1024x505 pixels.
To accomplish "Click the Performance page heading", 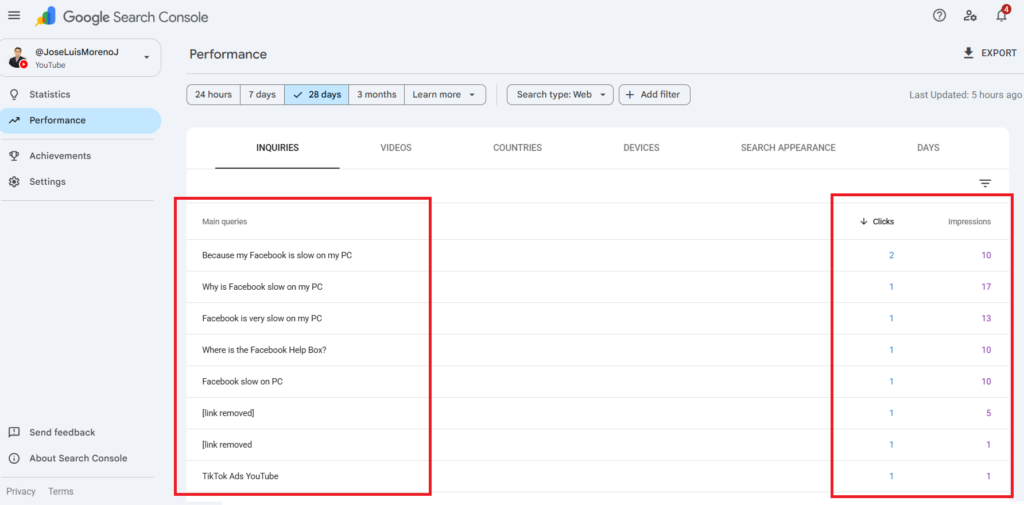I will click(228, 54).
